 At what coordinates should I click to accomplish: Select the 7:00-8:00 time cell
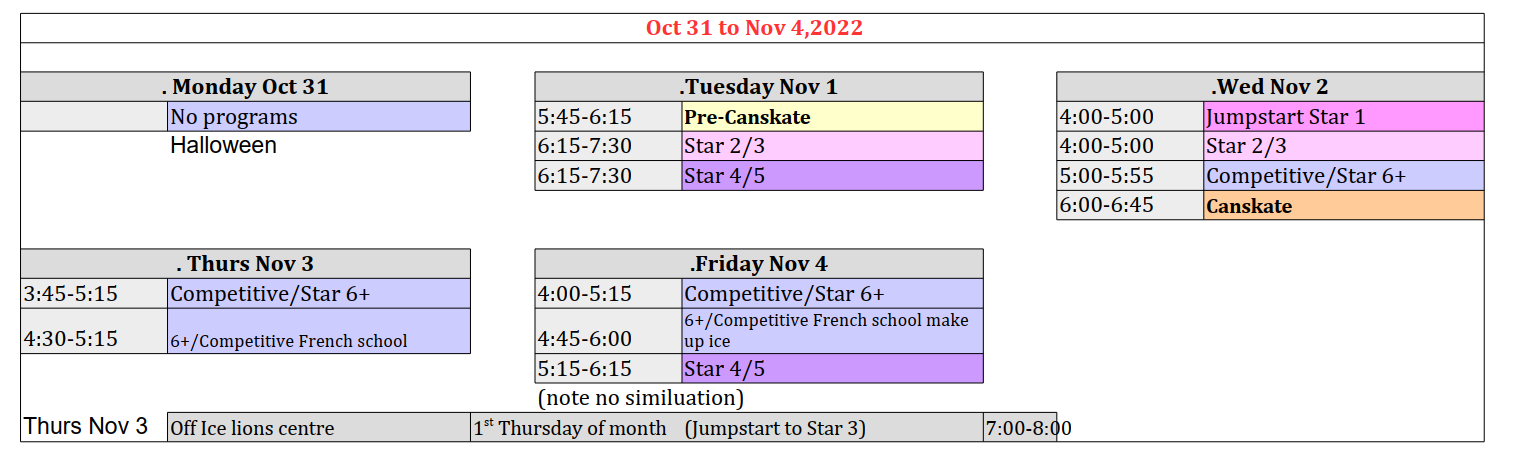click(x=1020, y=427)
